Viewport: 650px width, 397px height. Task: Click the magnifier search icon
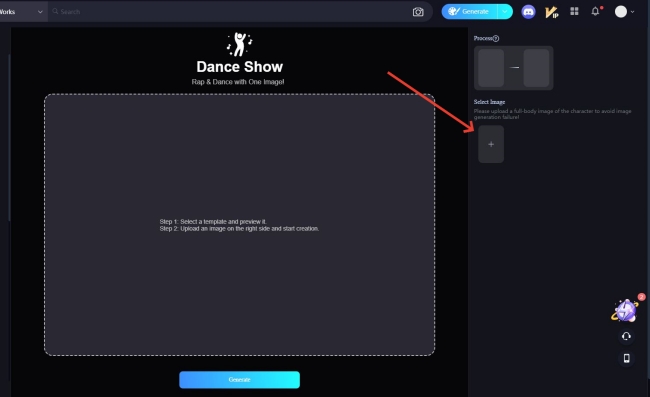pos(55,12)
